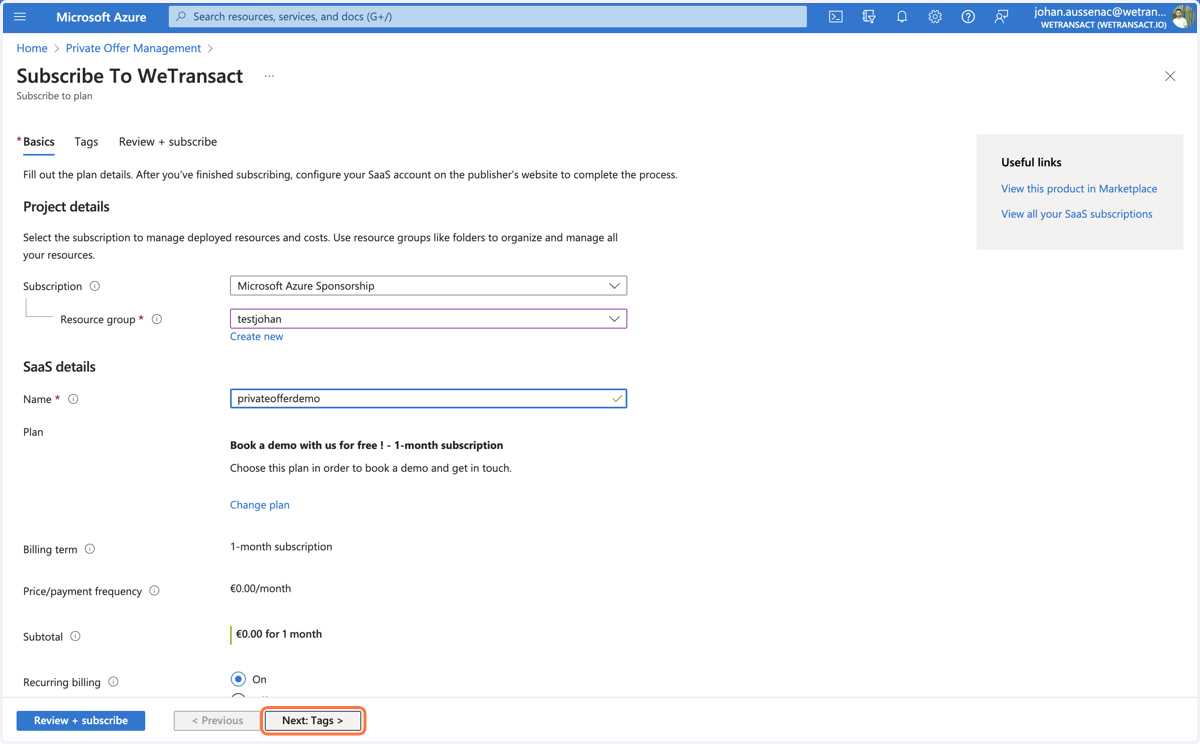The width and height of the screenshot is (1200, 744).
Task: Click the magnifier icon in search bar
Action: click(181, 17)
